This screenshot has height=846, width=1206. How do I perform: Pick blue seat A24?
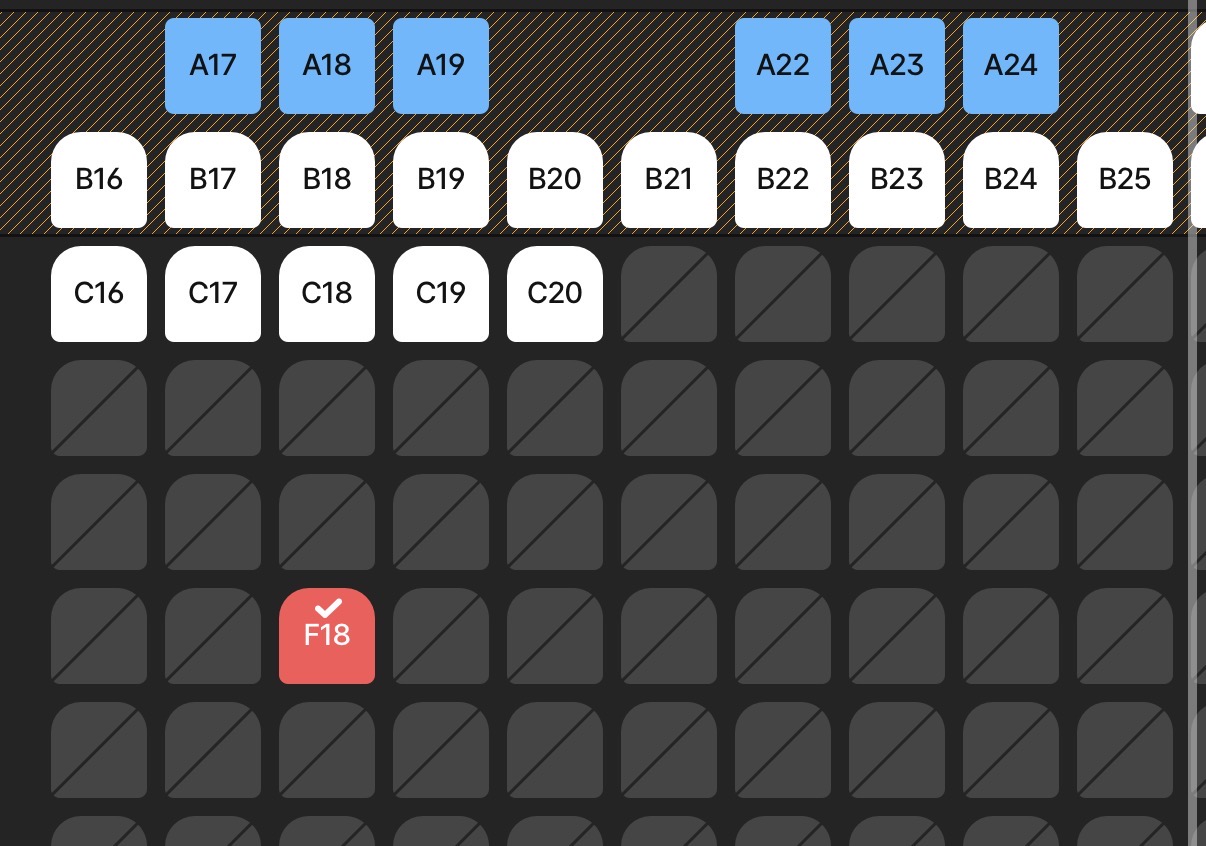[x=1011, y=66]
